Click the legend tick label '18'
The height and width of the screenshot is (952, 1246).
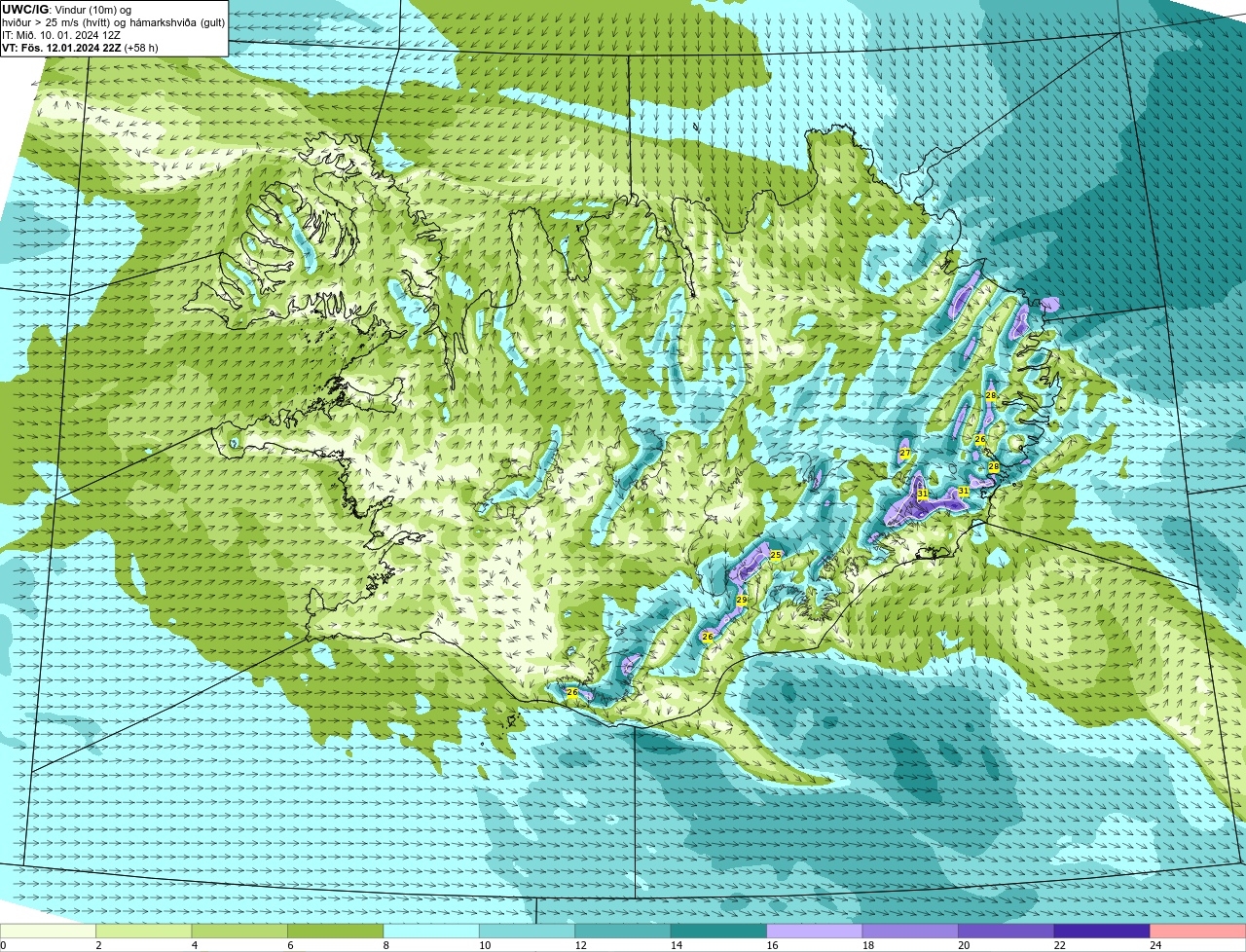pyautogui.click(x=868, y=944)
